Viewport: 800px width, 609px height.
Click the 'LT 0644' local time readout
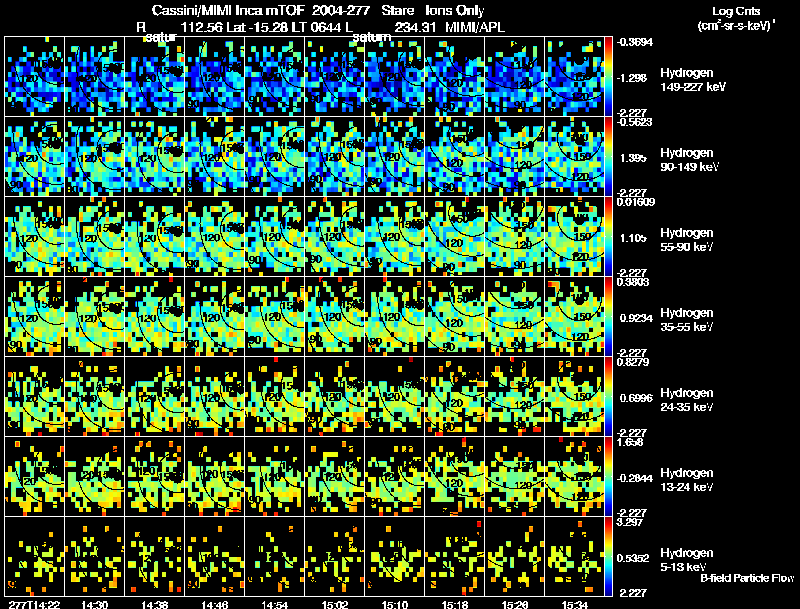317,27
